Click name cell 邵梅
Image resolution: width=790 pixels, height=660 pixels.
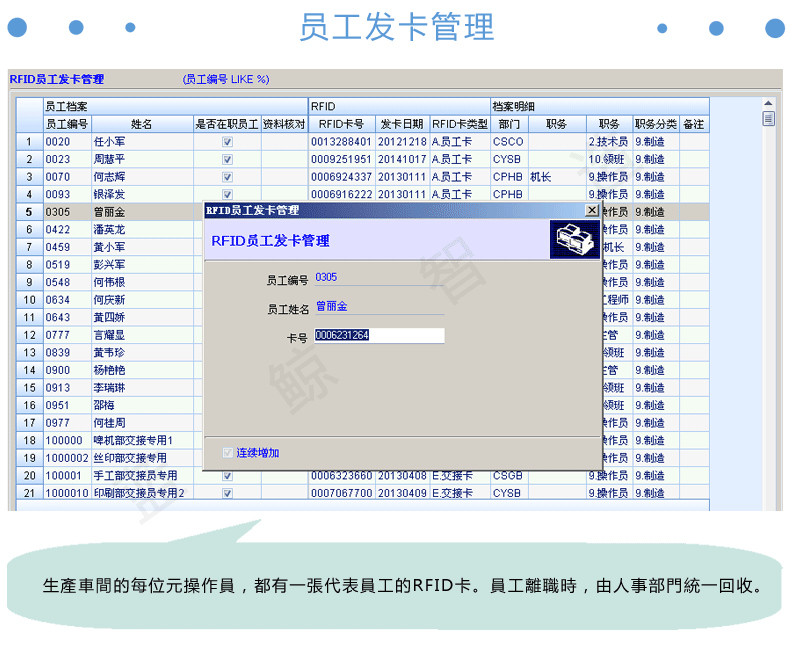click(x=142, y=406)
